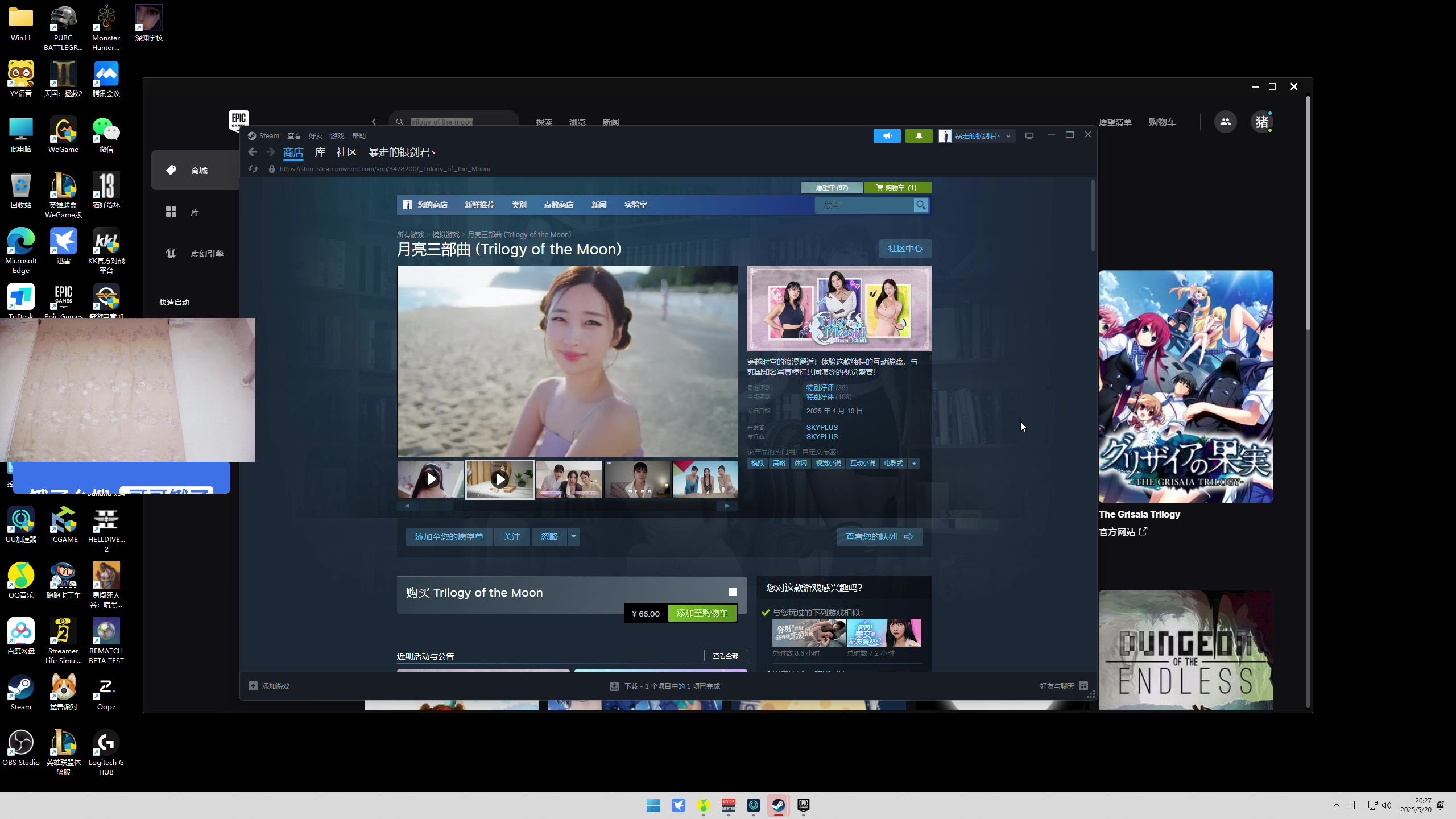Open UU加速器 desktop icon

[21, 525]
